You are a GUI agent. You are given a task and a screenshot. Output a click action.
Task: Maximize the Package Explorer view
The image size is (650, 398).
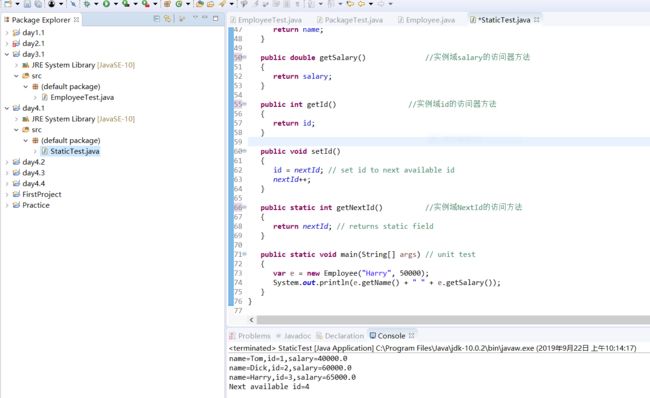pyautogui.click(x=216, y=19)
